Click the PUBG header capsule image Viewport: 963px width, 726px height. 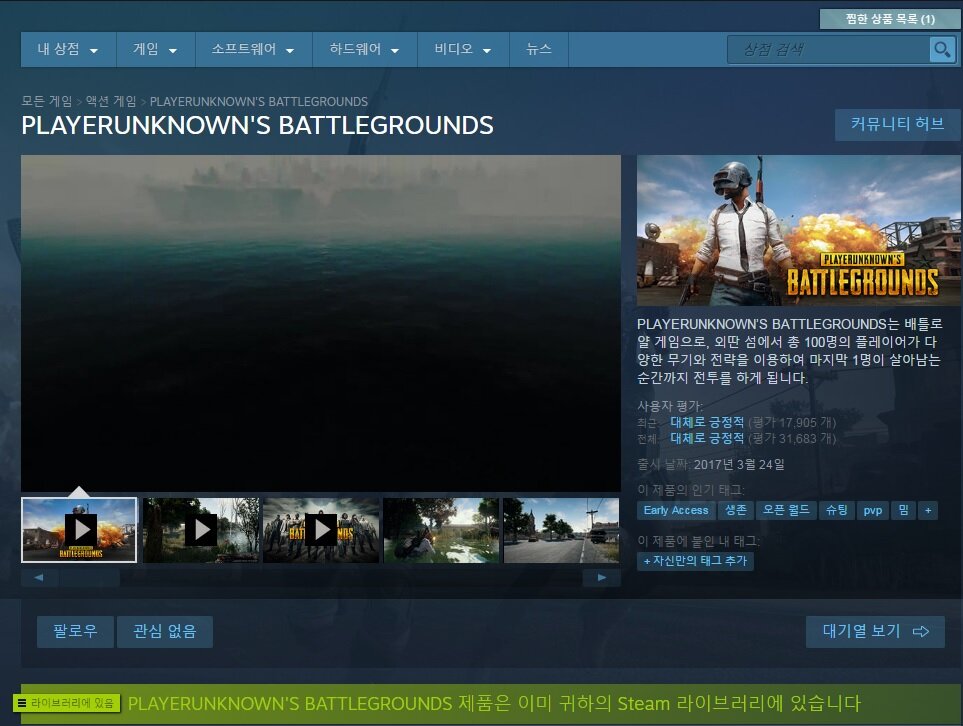point(799,230)
